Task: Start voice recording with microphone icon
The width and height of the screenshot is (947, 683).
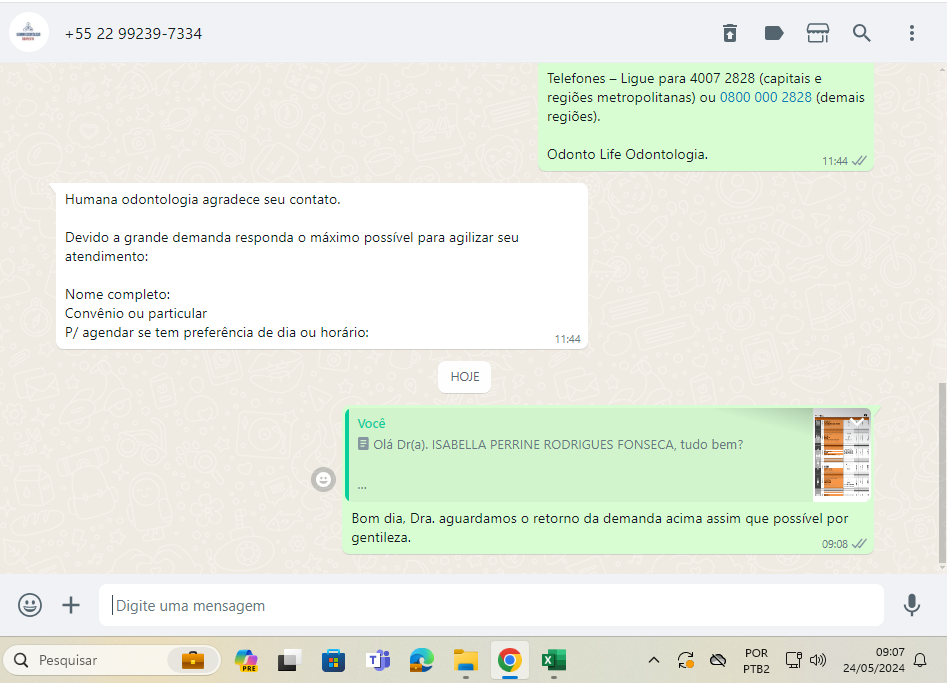Action: 911,605
